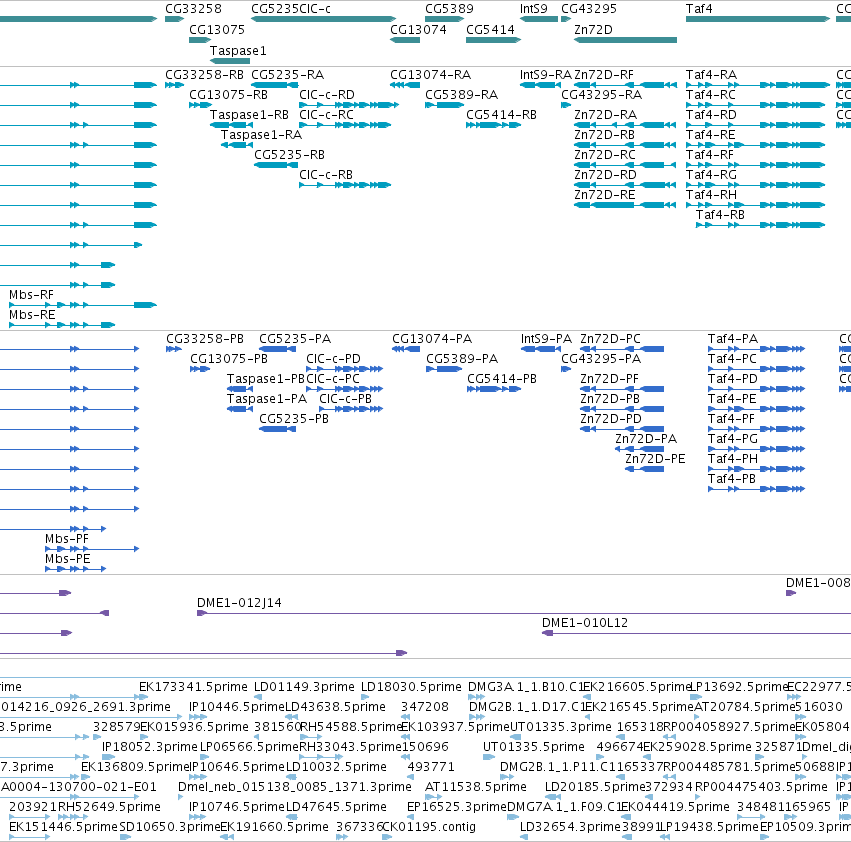
Task: Select the CIC-c-PD protein label
Action: coord(333,359)
